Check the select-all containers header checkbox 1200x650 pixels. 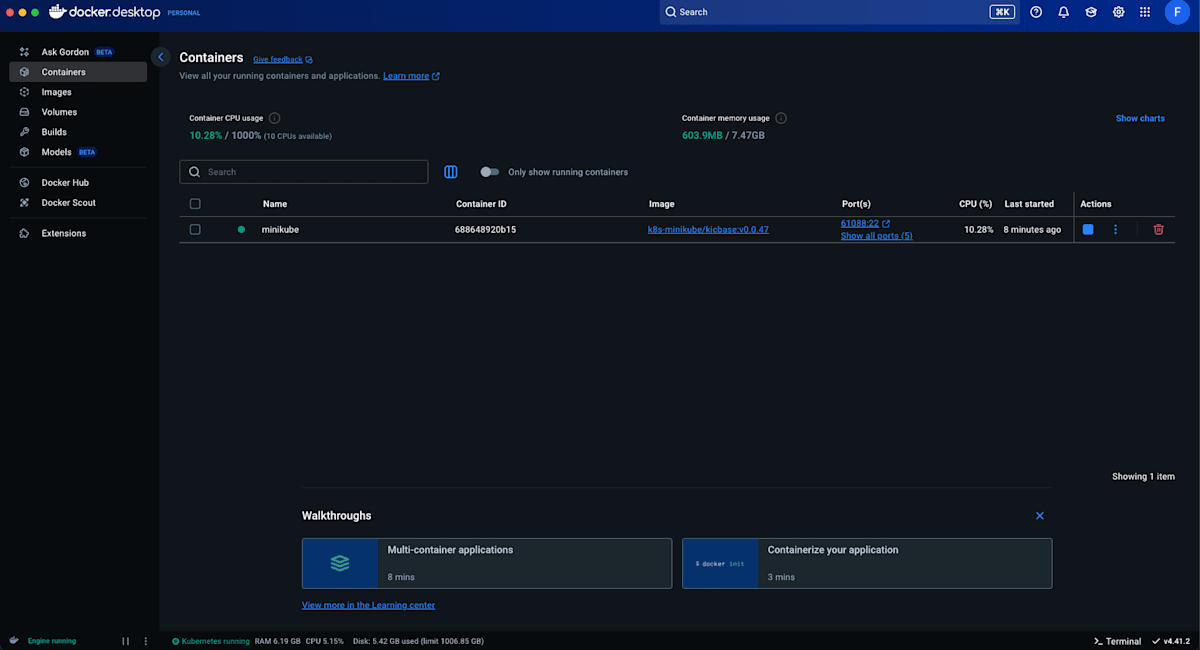click(x=195, y=204)
